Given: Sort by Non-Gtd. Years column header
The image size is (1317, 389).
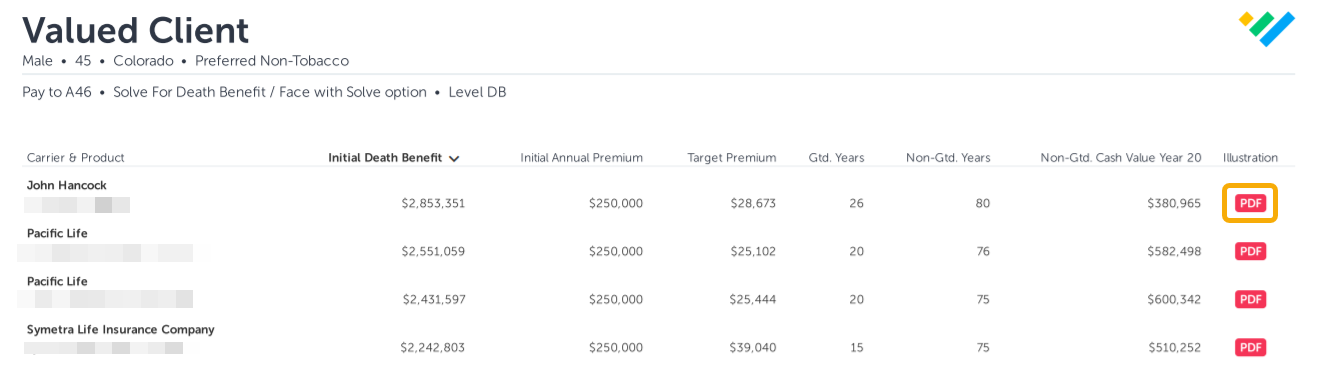Looking at the screenshot, I should 948,158.
